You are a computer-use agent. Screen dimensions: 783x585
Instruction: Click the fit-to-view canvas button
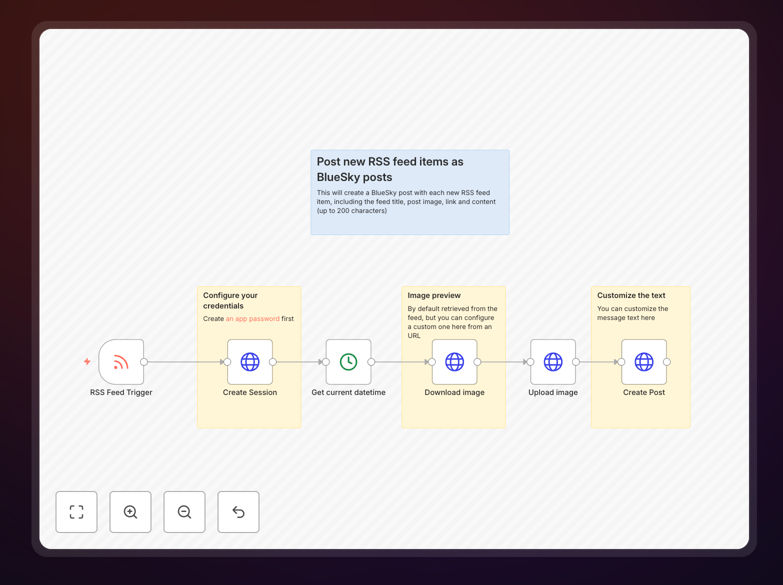[76, 512]
